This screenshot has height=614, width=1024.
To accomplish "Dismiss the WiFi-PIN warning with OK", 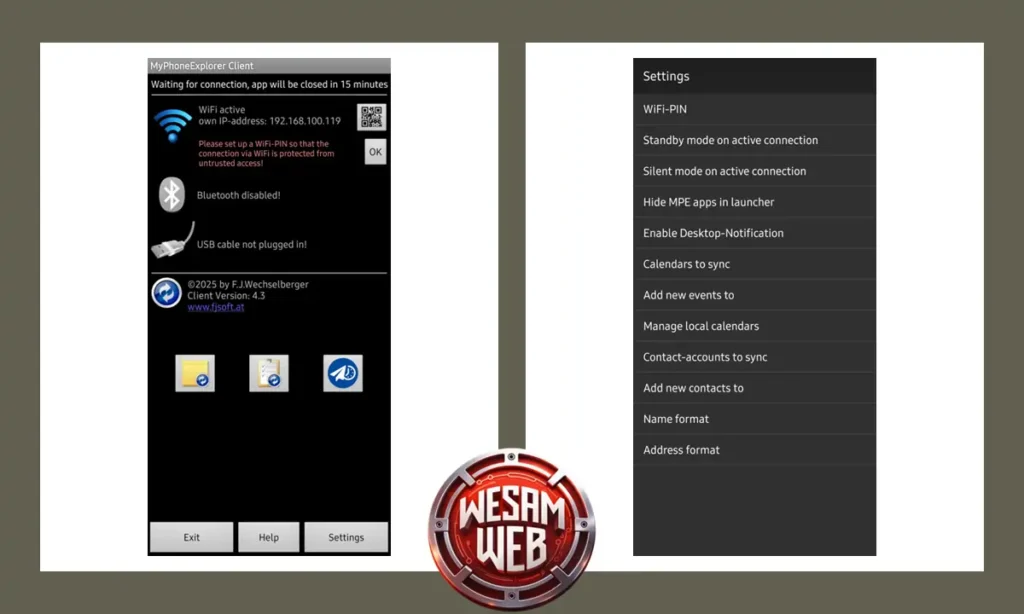I will pos(375,151).
